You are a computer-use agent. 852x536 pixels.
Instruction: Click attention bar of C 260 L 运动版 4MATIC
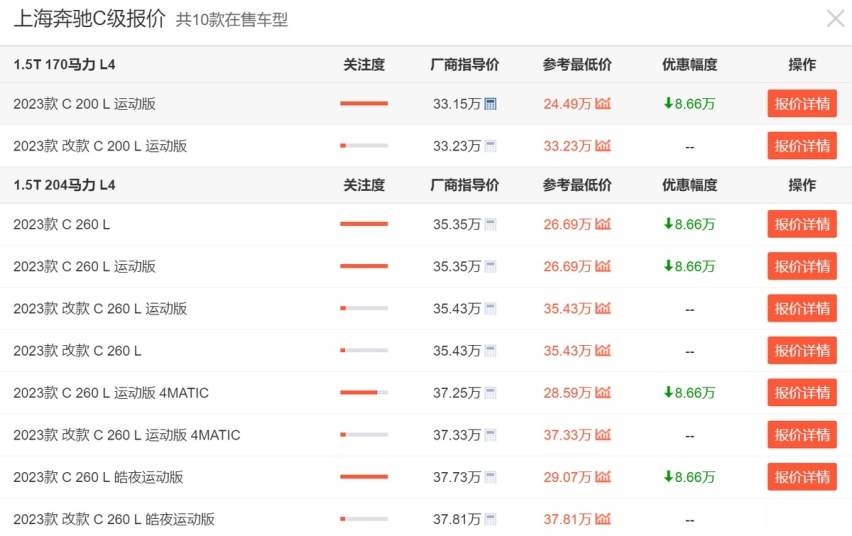pyautogui.click(x=364, y=392)
